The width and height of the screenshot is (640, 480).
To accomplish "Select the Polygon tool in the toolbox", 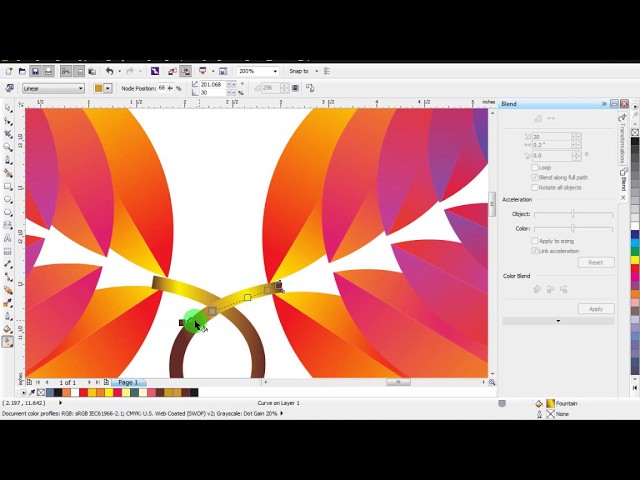I will coord(8,213).
